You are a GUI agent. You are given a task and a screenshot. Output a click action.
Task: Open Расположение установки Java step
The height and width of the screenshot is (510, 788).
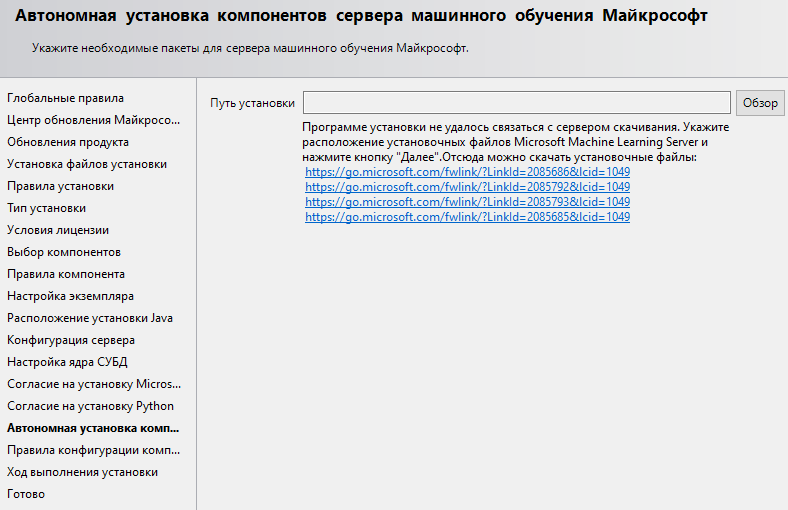tap(90, 318)
